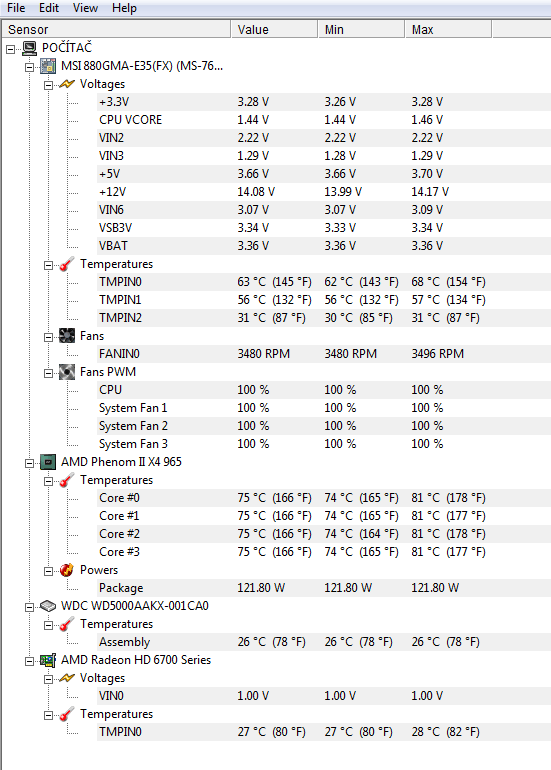551x770 pixels.
Task: Click the CPU chip icon beside AMD Phenom II
Action: click(x=48, y=462)
